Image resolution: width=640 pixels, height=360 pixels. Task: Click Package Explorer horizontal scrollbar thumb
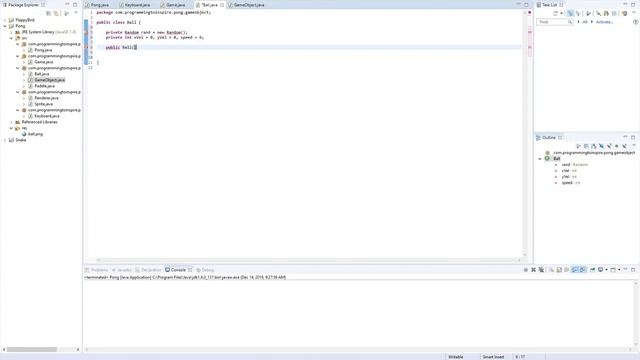coord(32,349)
